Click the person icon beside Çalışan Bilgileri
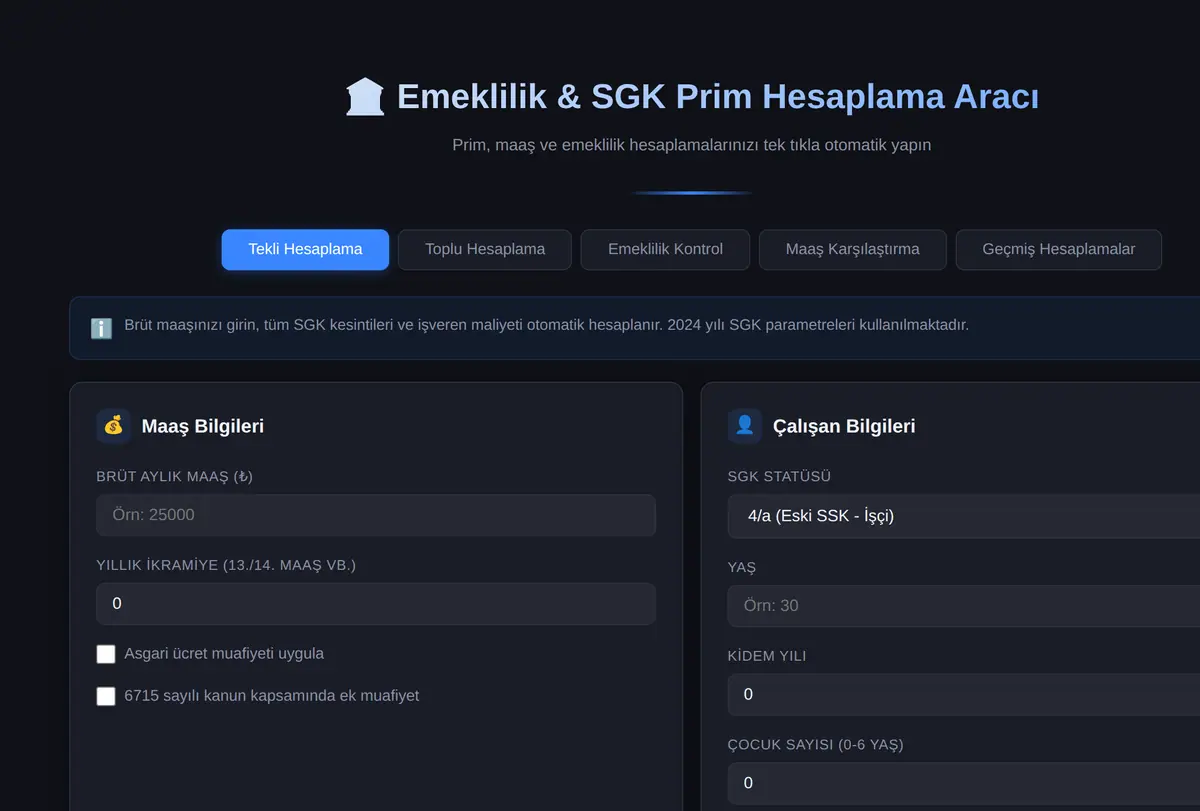The width and height of the screenshot is (1200, 811). pos(745,426)
